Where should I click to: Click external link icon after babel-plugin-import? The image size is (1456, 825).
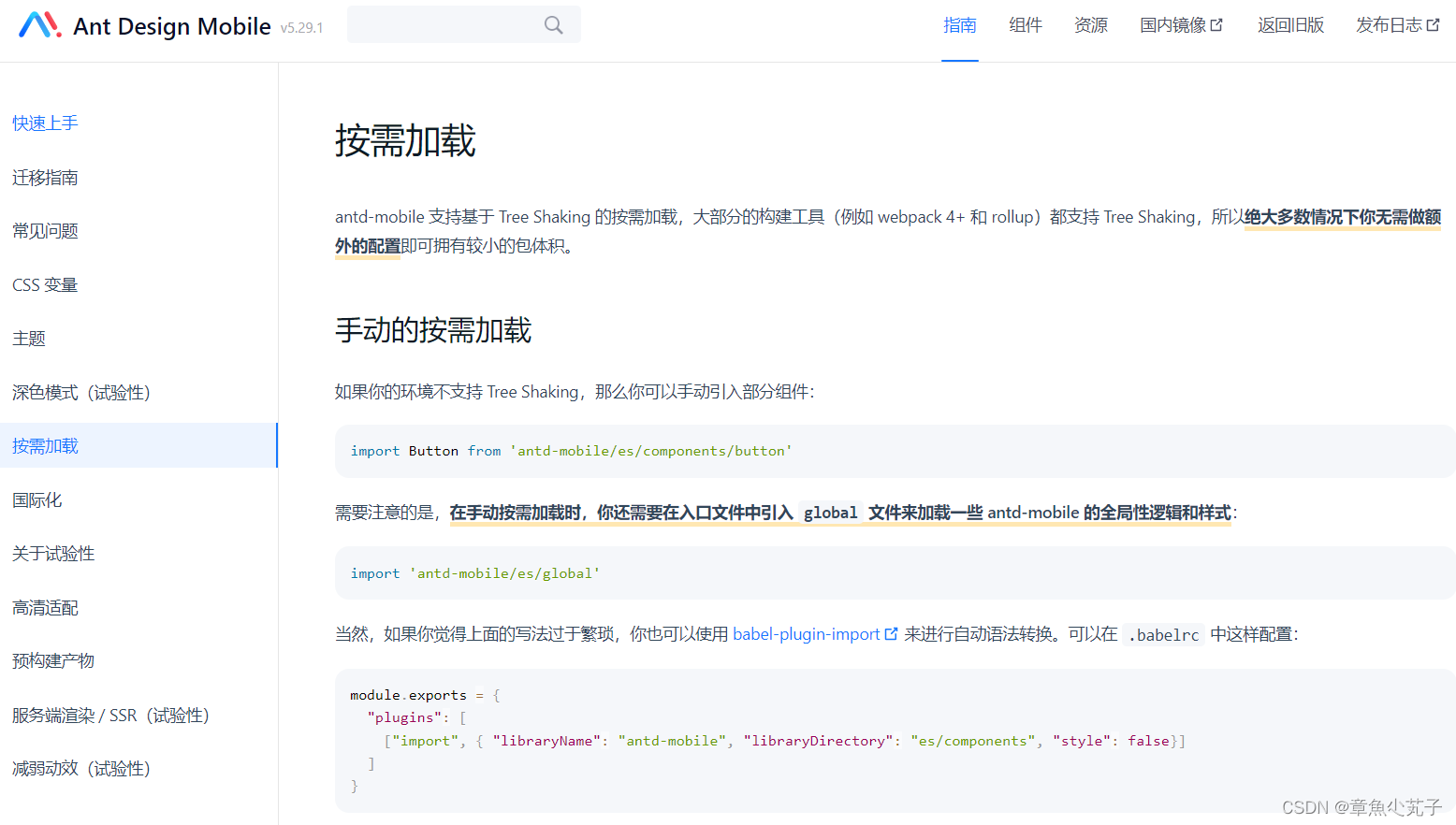(x=891, y=634)
